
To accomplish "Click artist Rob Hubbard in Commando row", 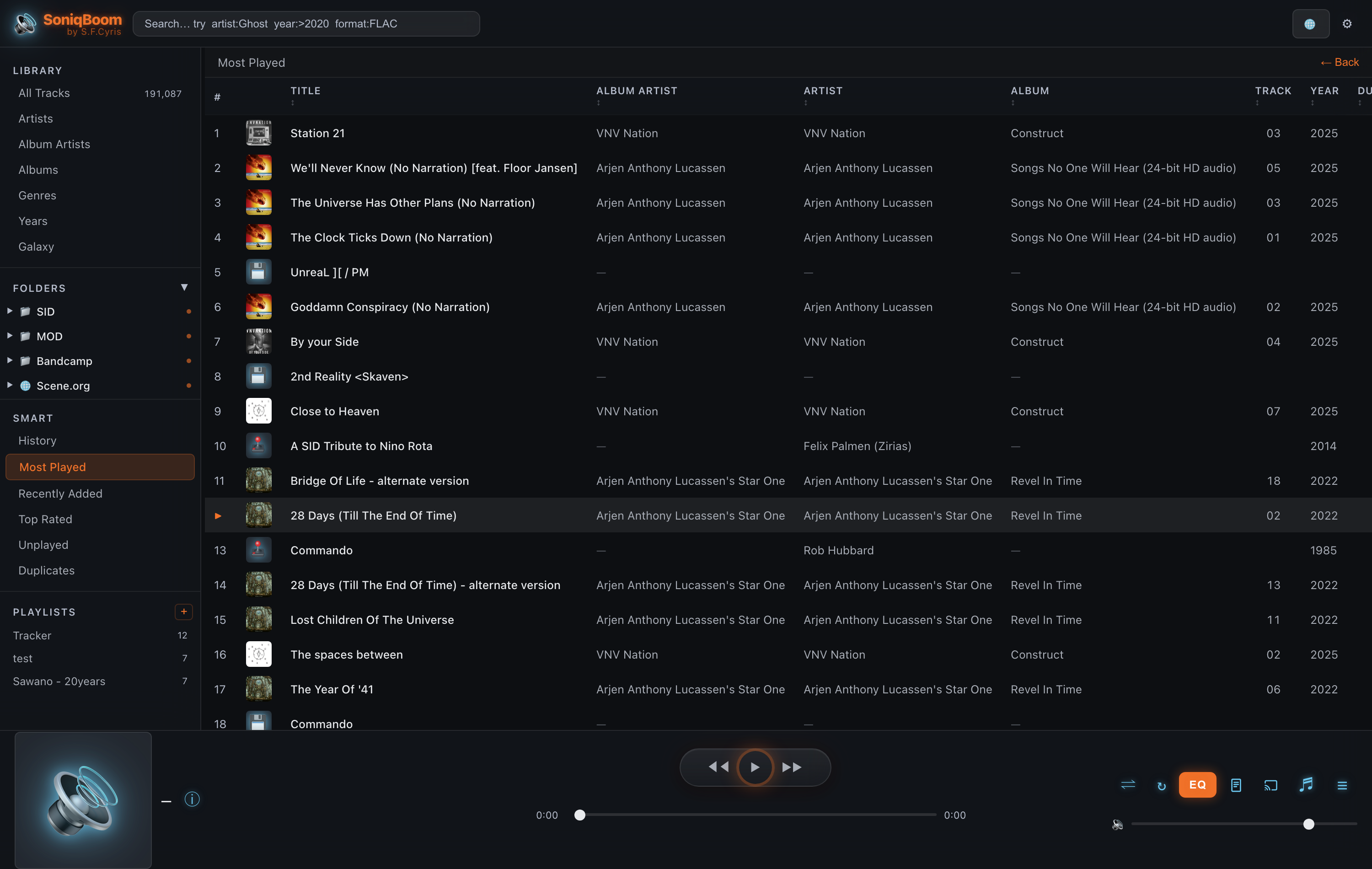I will 838,551.
